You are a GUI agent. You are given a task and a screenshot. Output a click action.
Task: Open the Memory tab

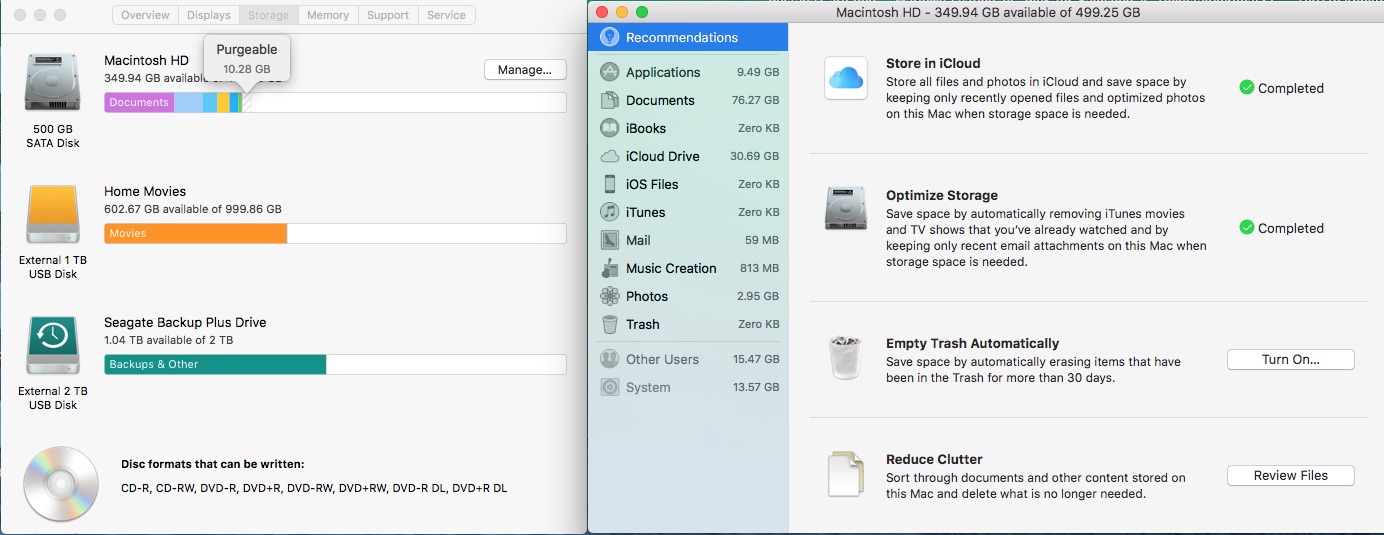pyautogui.click(x=328, y=15)
